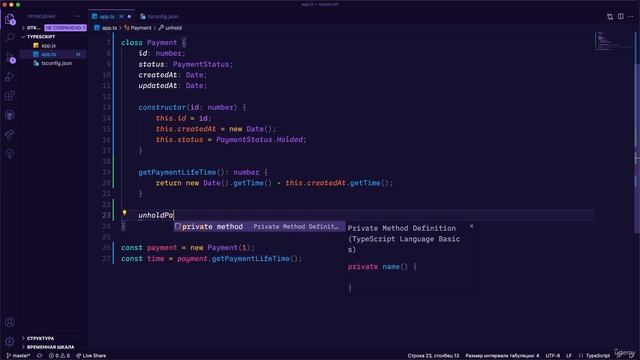
Task: Select TypeScript language mode in status bar
Action: pyautogui.click(x=594, y=356)
